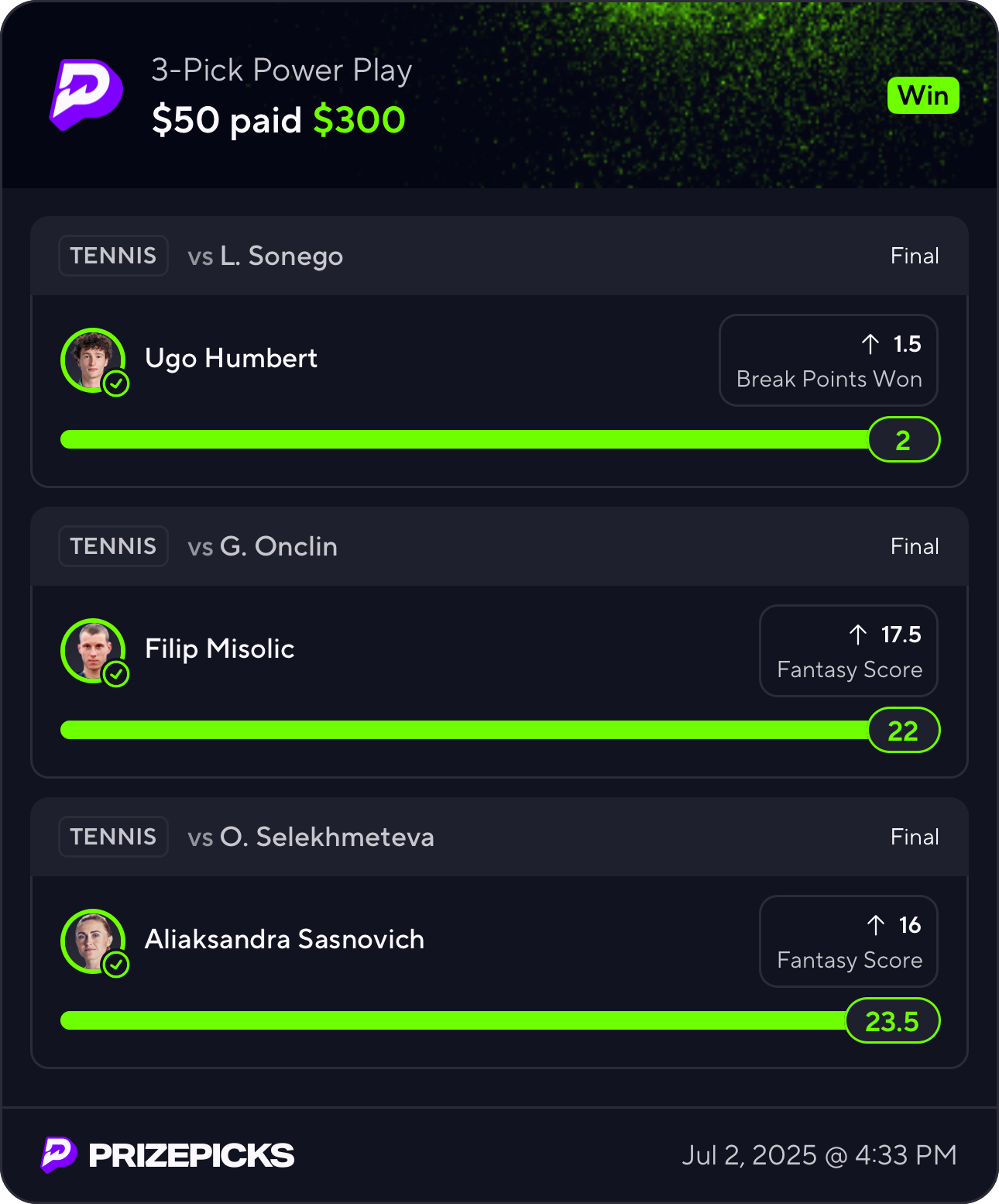Click the up arrow beside 16 Fantasy Score
999x1204 pixels.
click(x=876, y=925)
